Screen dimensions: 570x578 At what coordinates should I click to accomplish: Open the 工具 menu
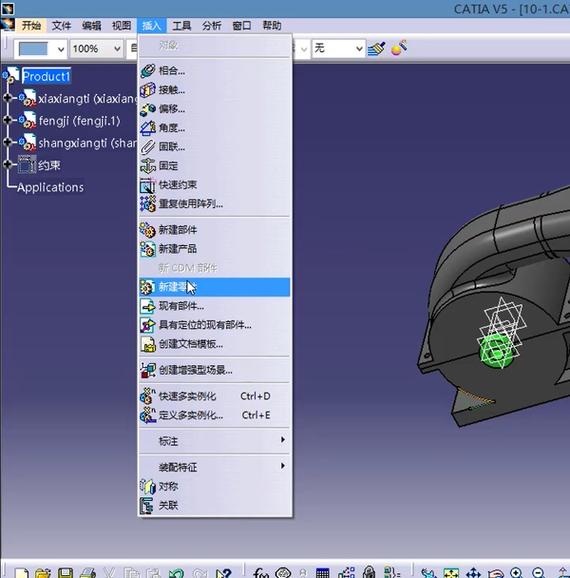point(182,25)
